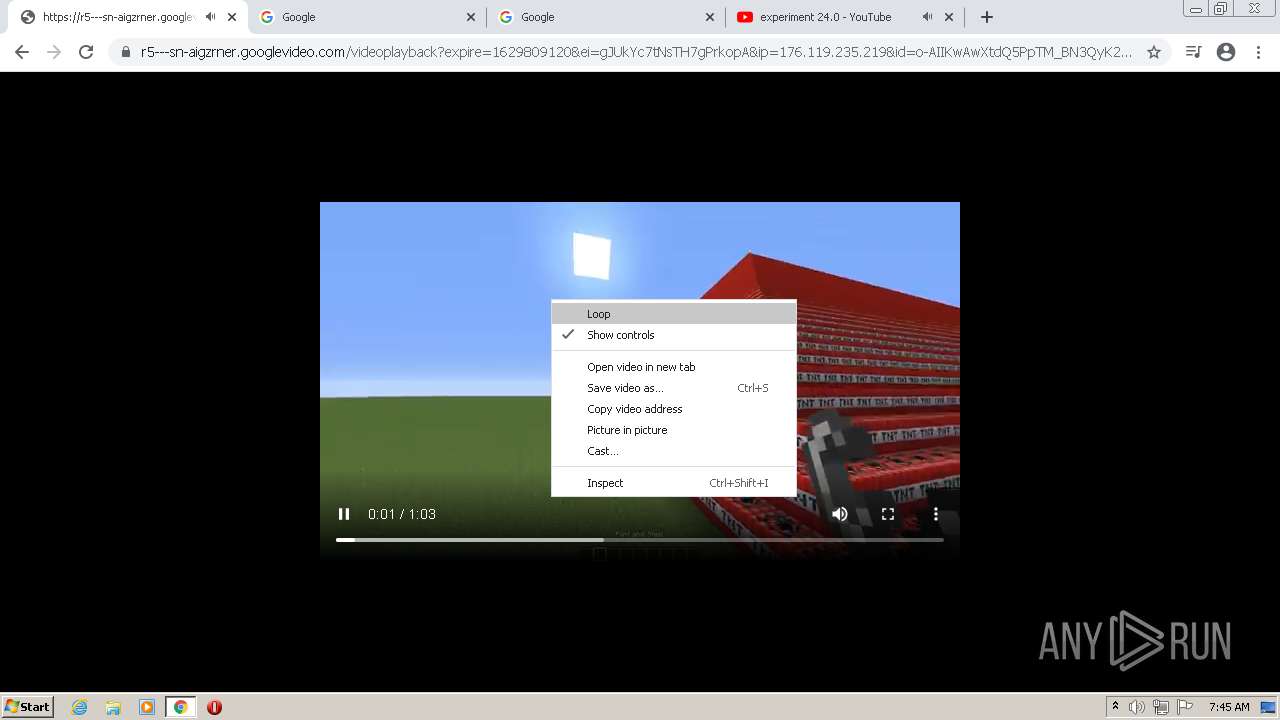Switch to the second Google tab
Viewport: 1280px width, 720px height.
pyautogui.click(x=607, y=17)
